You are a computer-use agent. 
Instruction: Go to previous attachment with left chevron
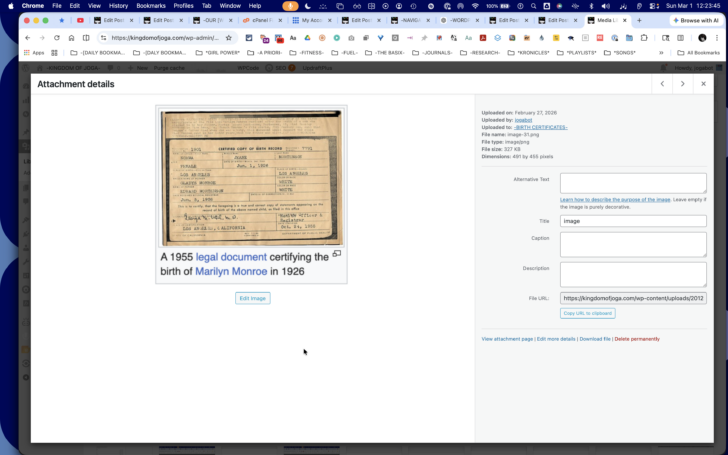click(662, 84)
